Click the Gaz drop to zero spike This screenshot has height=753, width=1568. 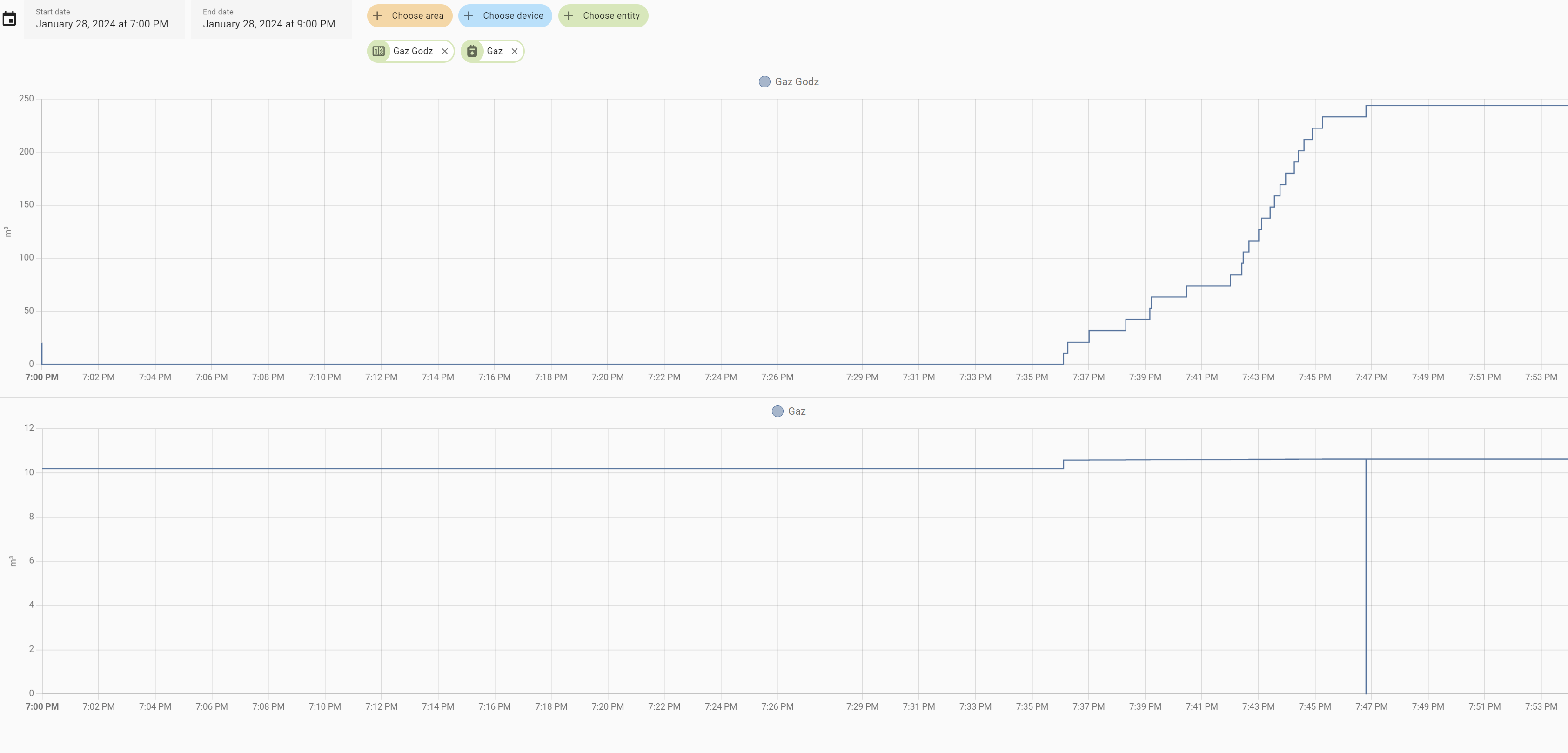pos(1366,578)
